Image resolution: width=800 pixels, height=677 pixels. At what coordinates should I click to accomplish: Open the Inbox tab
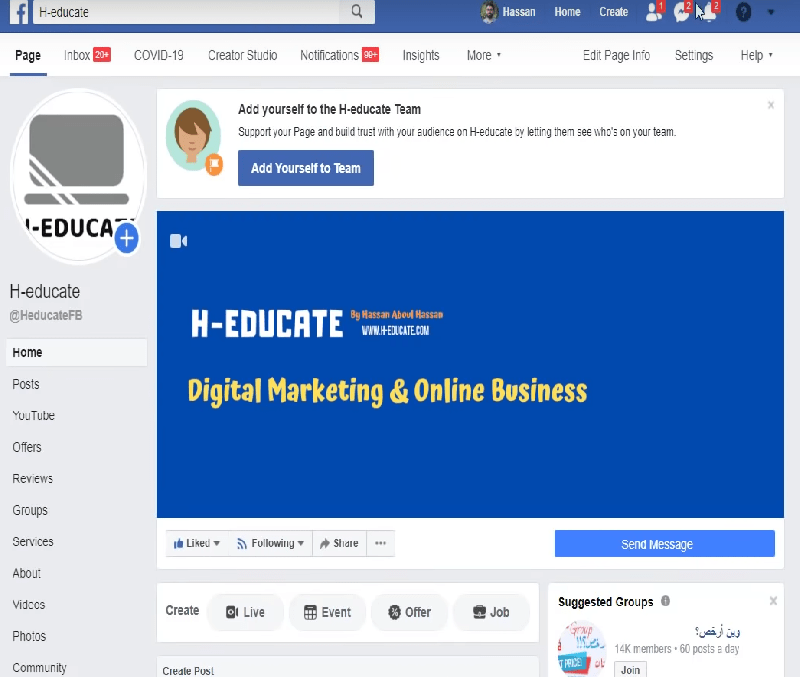87,55
